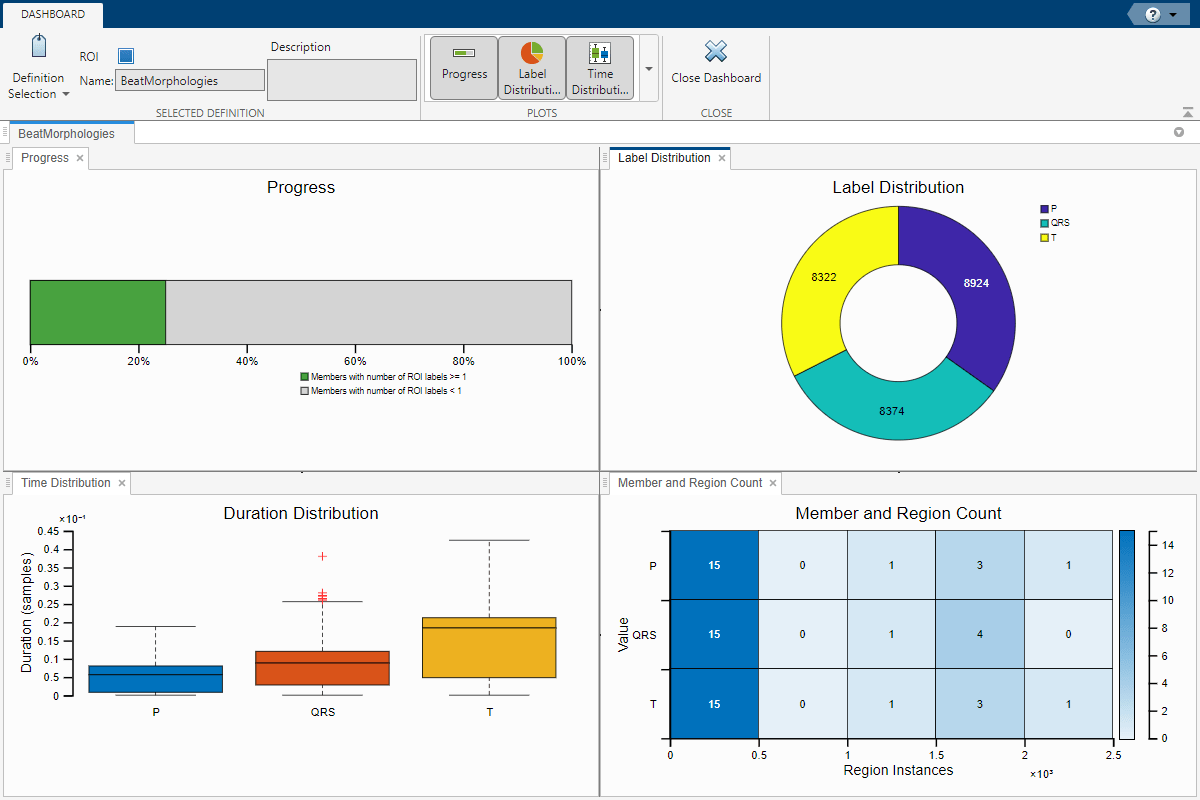Select the BeatMorphologies tab
The width and height of the screenshot is (1200, 800).
[x=70, y=131]
